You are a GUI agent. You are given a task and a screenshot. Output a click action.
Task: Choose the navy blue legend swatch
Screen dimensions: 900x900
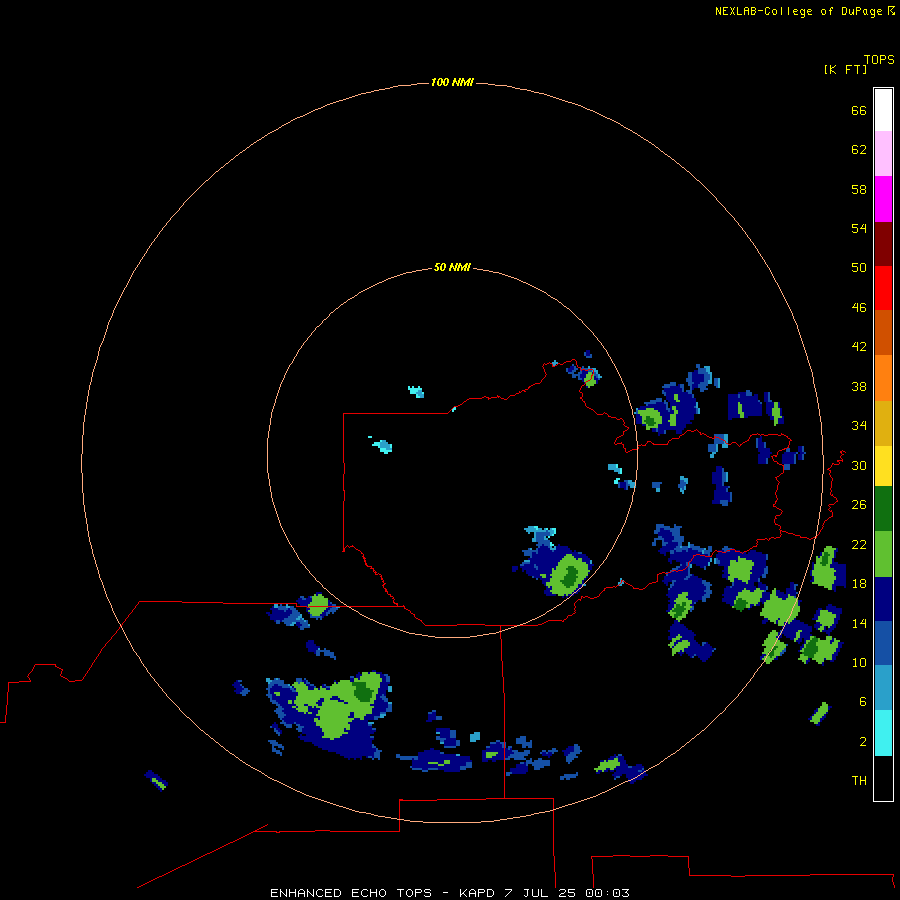coord(883,599)
